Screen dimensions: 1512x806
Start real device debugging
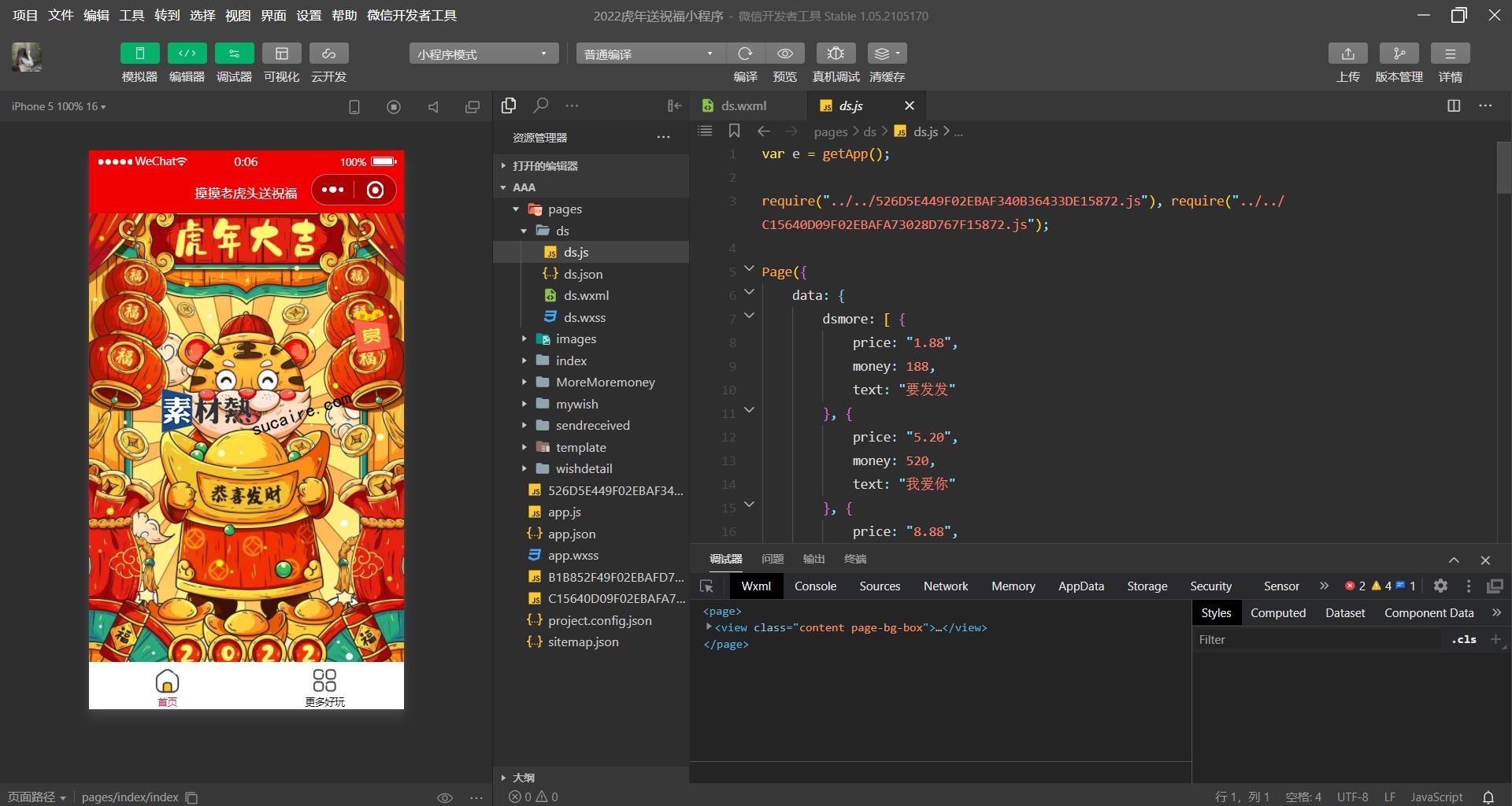pyautogui.click(x=836, y=54)
